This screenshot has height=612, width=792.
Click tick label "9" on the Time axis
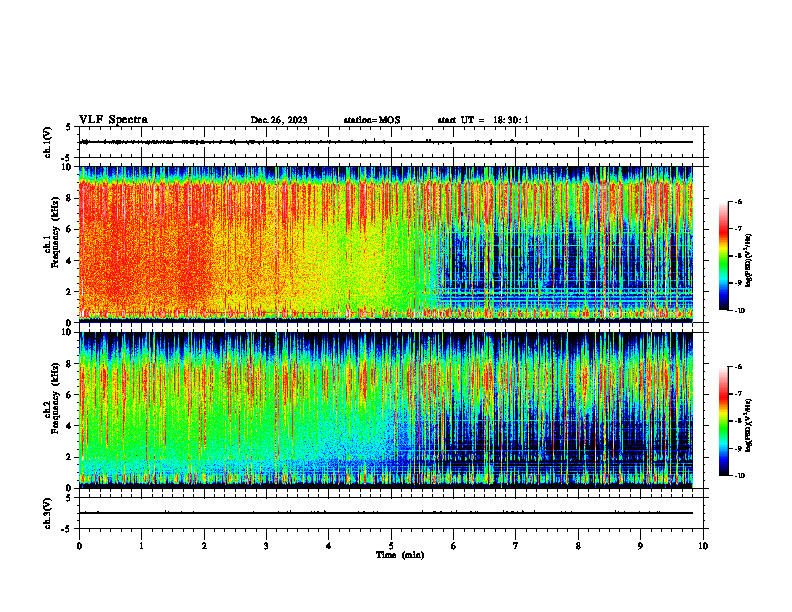click(x=640, y=546)
